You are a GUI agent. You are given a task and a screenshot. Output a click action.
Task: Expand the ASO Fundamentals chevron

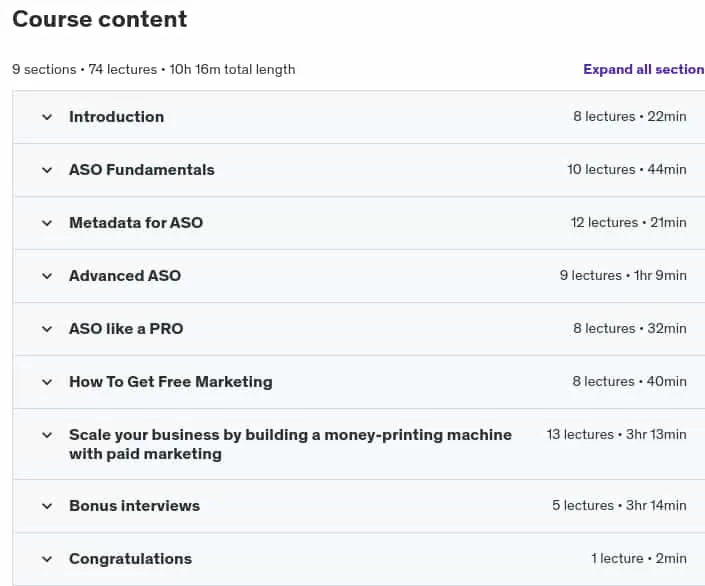[x=47, y=170]
